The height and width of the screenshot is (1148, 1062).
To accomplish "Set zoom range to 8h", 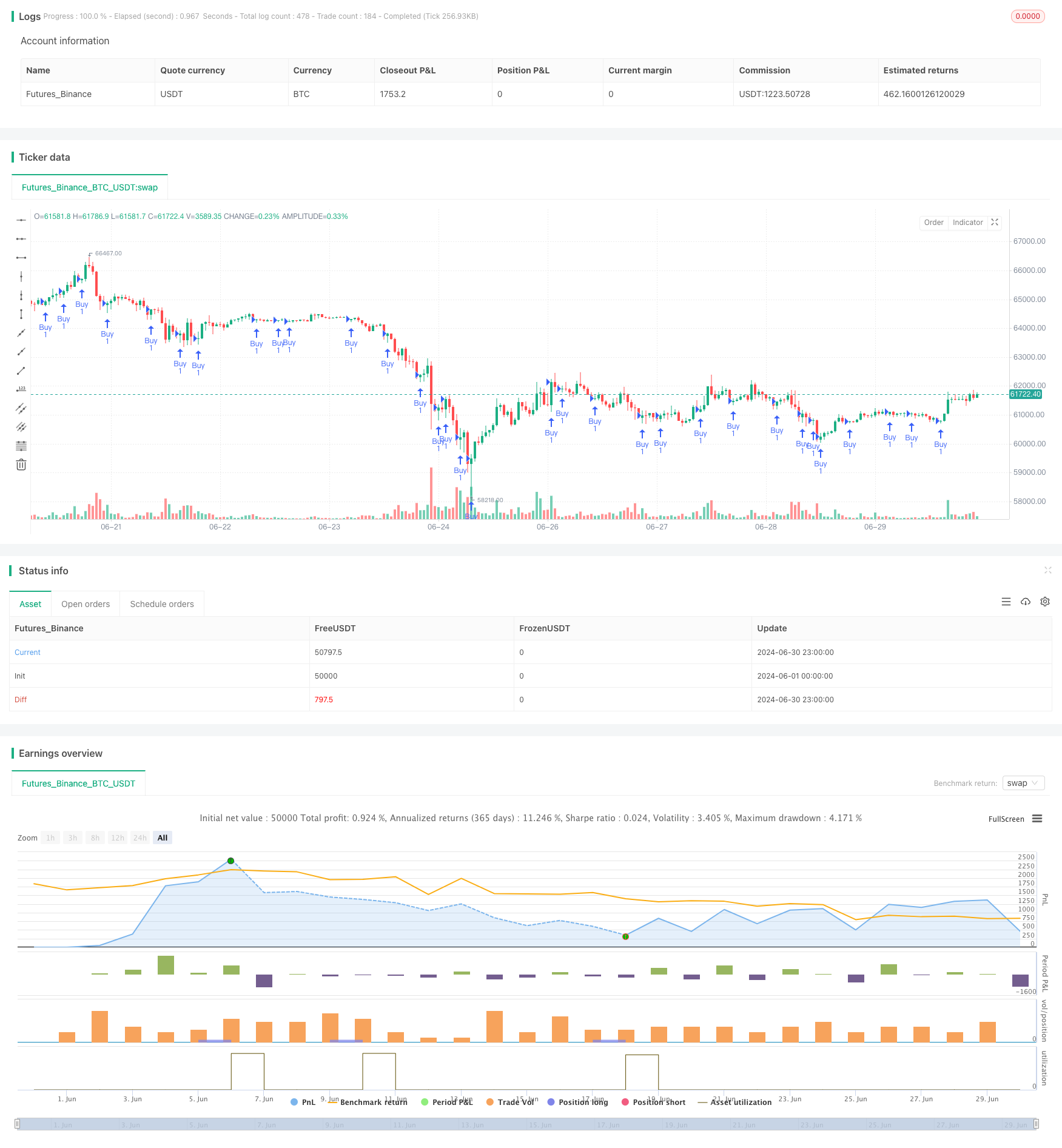I will [95, 838].
